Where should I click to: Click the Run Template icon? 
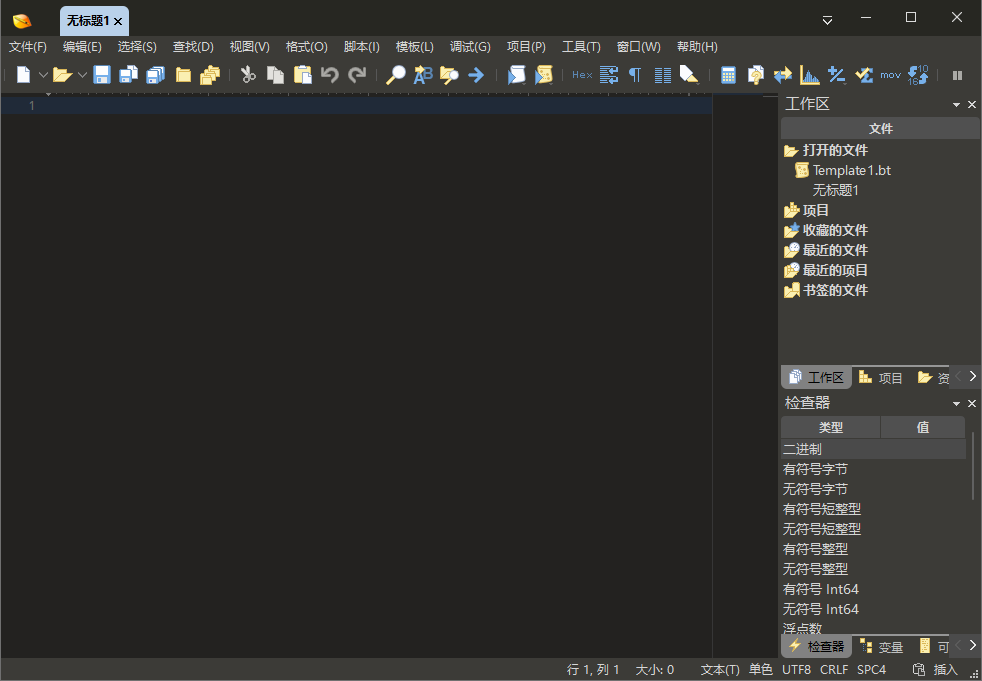click(544, 75)
